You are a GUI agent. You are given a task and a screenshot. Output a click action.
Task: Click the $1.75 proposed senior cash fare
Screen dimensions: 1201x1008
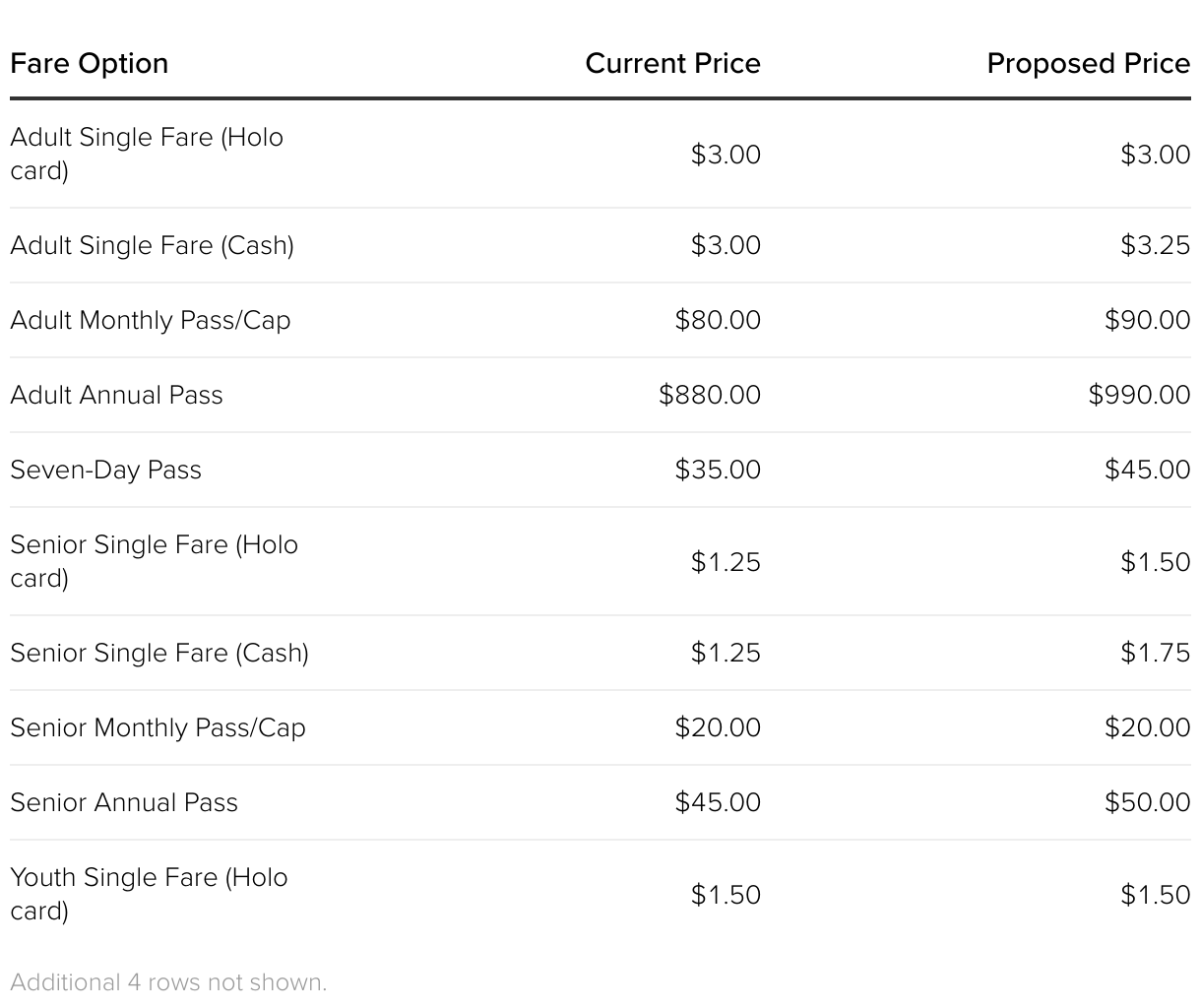(1155, 653)
